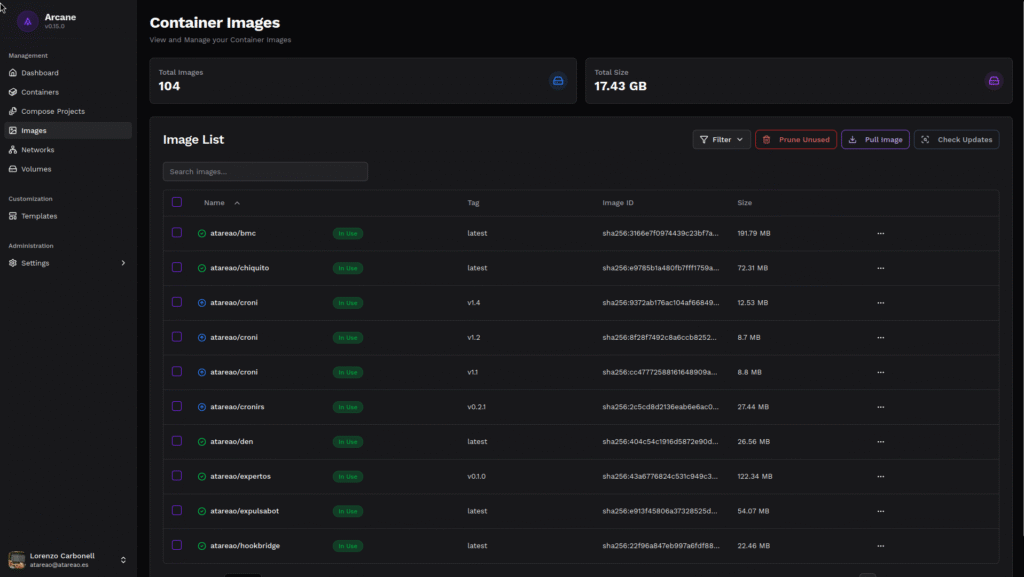
Task: Click the Total Images disk icon
Action: tap(558, 81)
